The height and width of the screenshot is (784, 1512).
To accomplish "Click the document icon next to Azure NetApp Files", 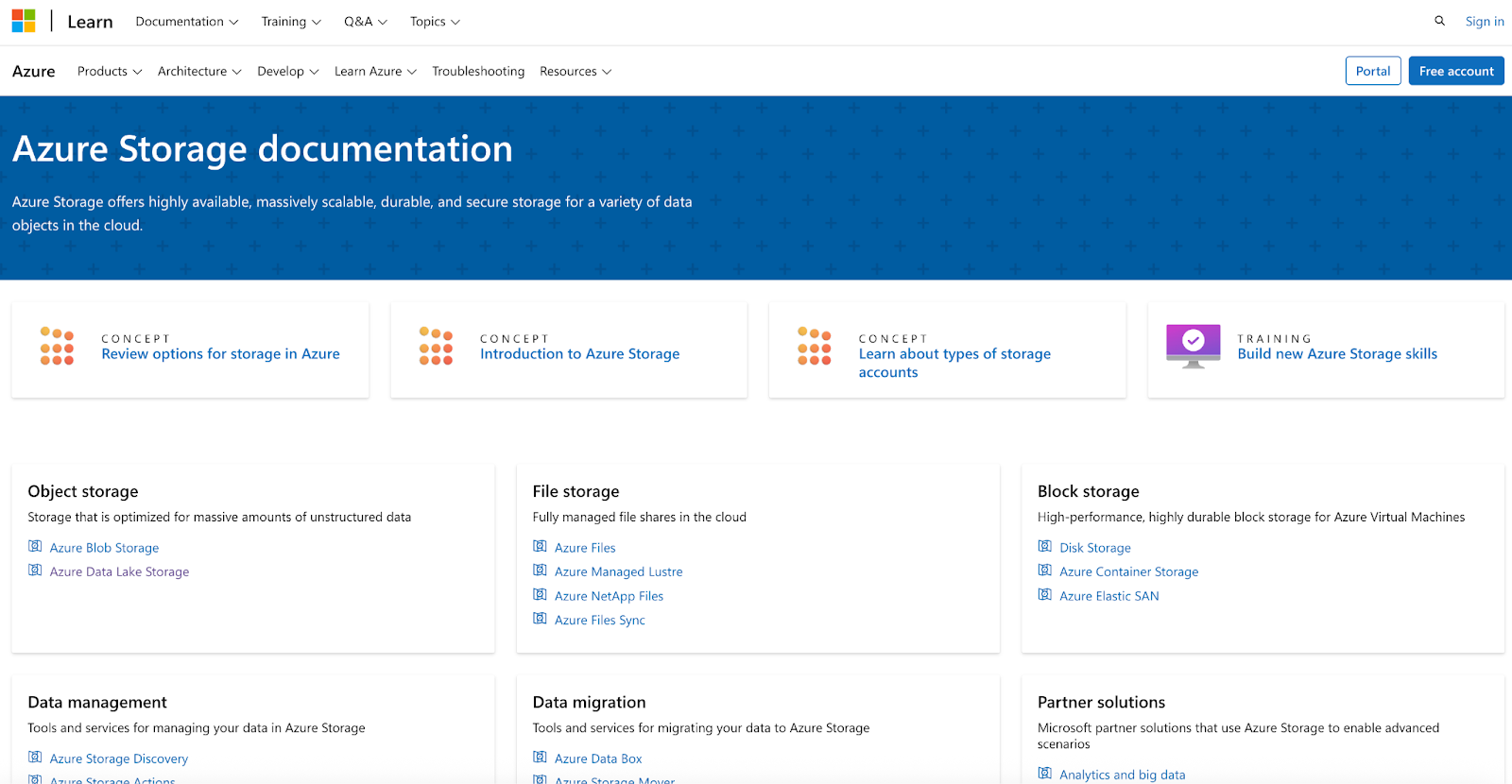I will click(540, 595).
